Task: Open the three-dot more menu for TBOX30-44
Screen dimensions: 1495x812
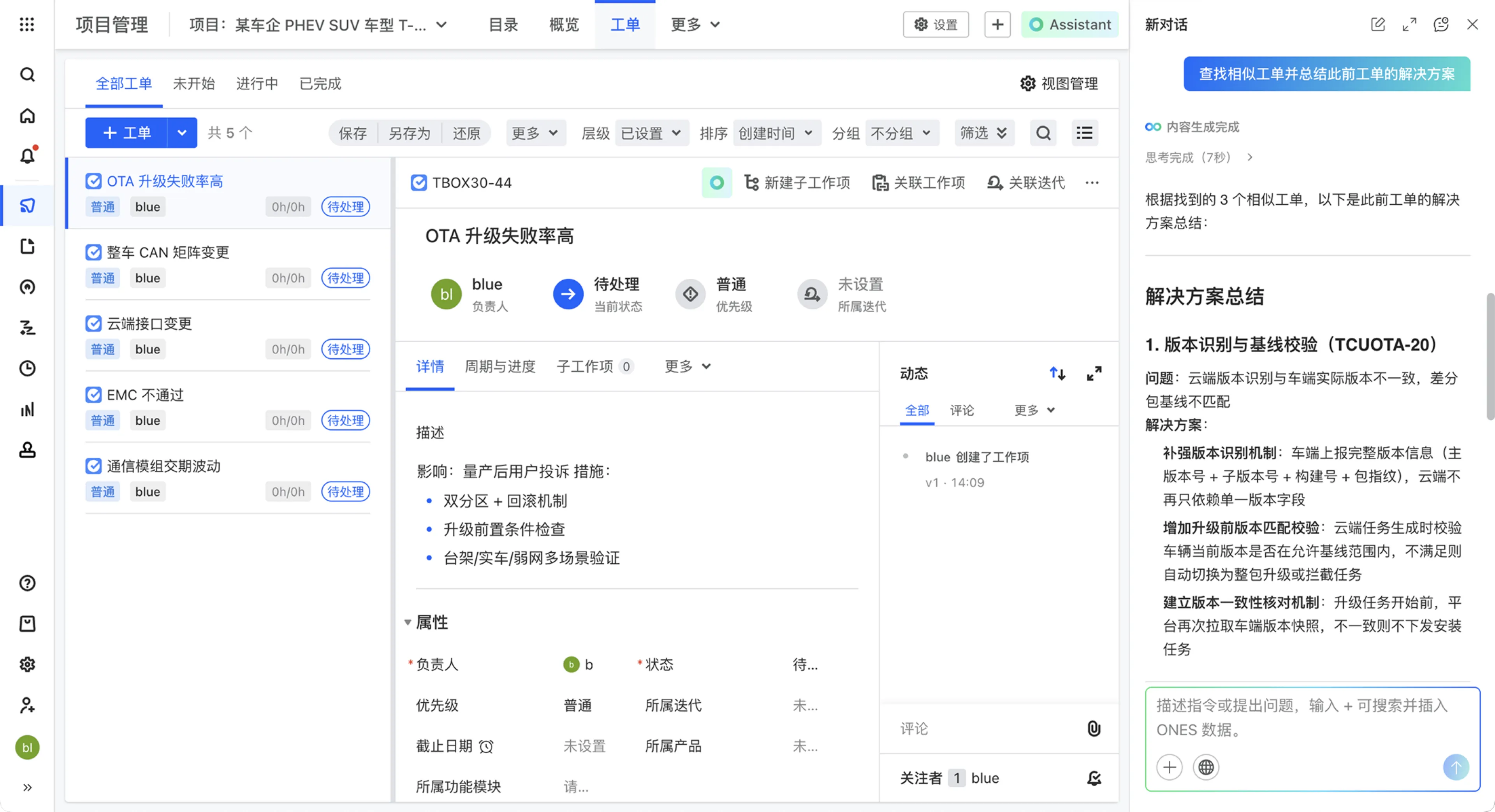Action: pyautogui.click(x=1092, y=183)
